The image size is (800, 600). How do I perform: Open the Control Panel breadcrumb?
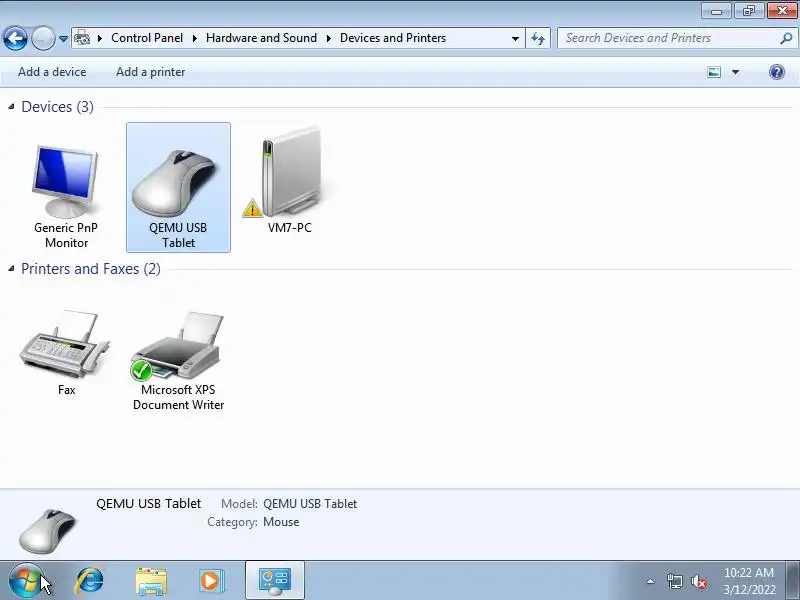click(147, 38)
